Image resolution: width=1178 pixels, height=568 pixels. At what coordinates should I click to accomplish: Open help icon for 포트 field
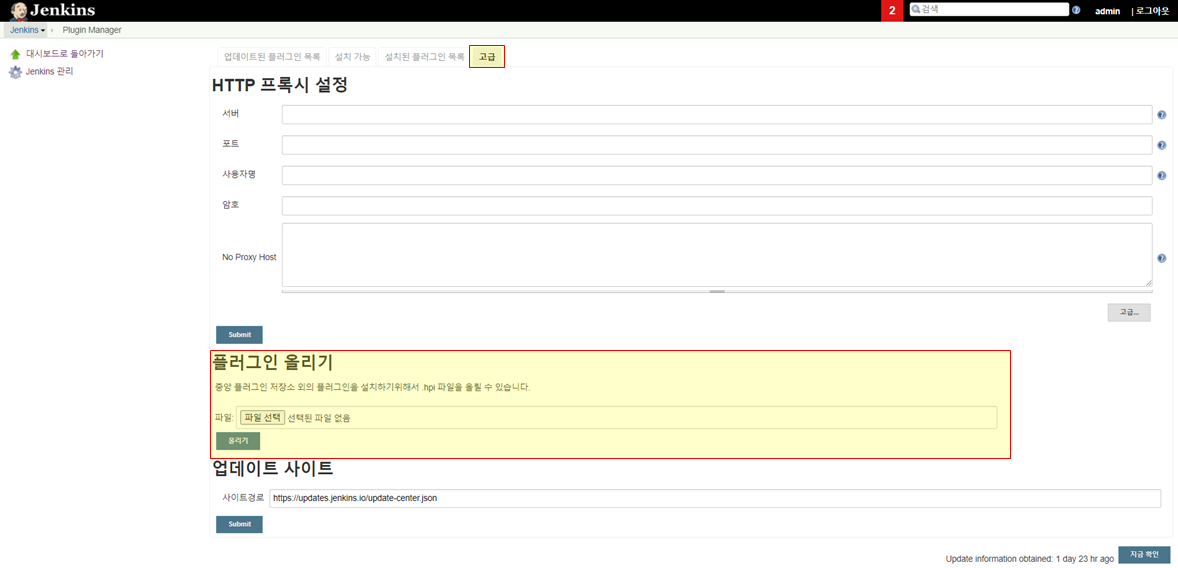[x=1161, y=146]
